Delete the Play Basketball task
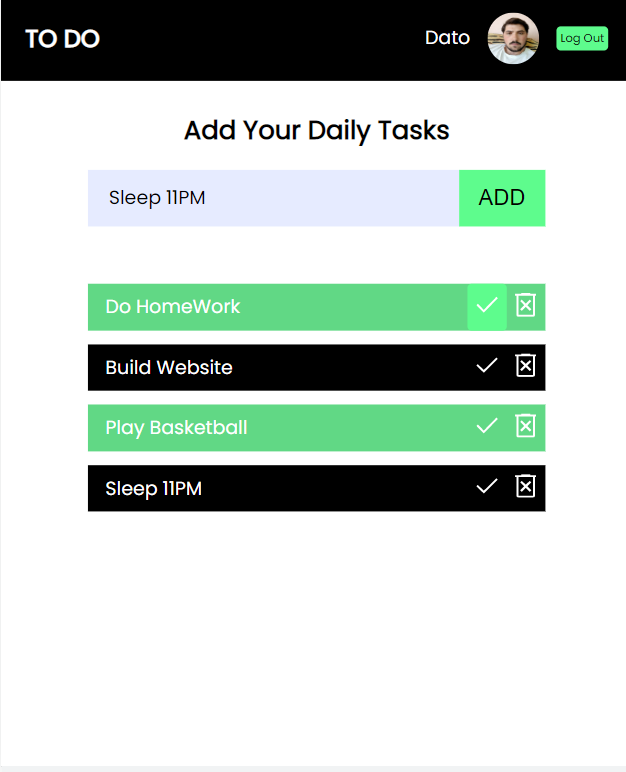626x772 pixels. click(x=526, y=426)
